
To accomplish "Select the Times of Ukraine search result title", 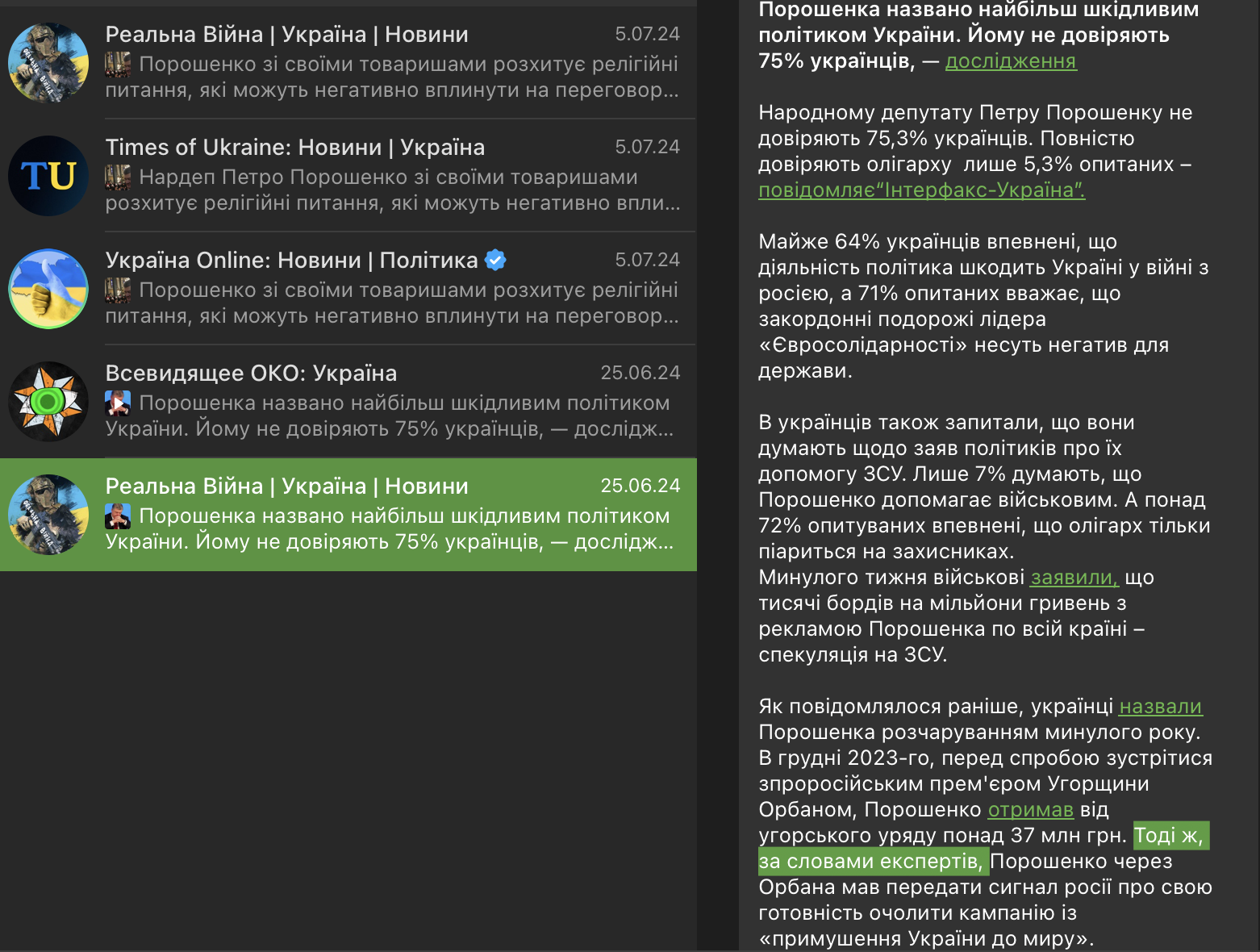I will click(294, 148).
